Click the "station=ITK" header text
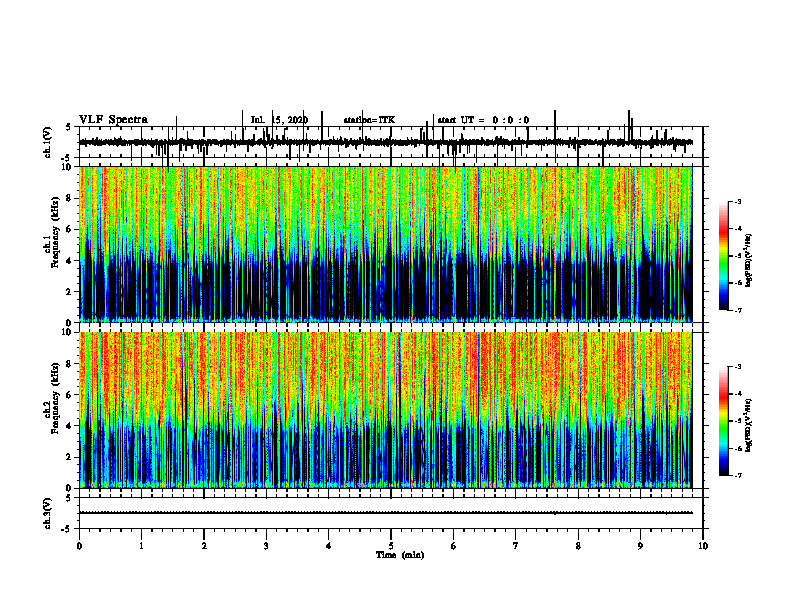 [x=369, y=120]
